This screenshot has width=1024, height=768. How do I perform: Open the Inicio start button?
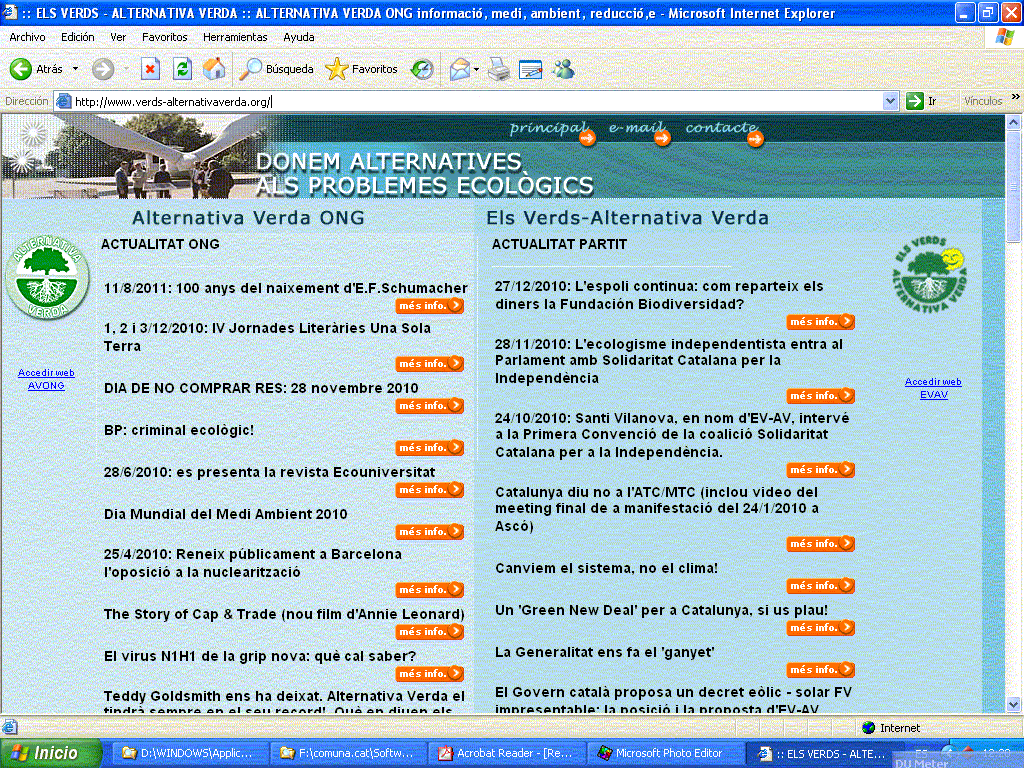(x=51, y=754)
